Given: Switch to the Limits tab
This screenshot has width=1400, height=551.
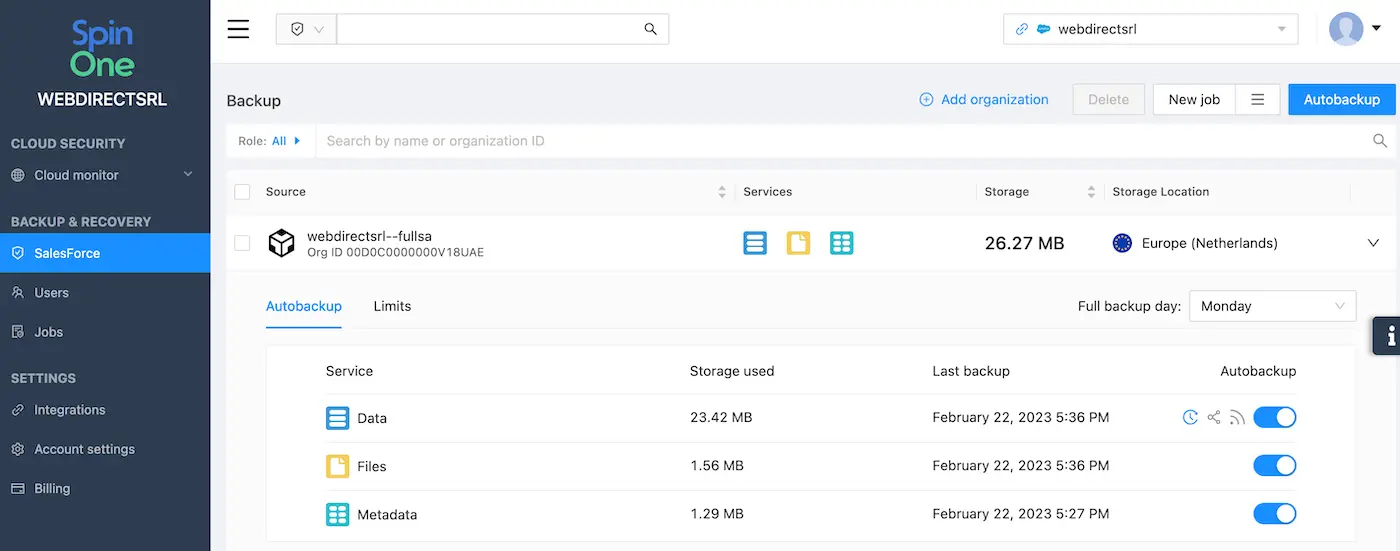Looking at the screenshot, I should pos(392,306).
